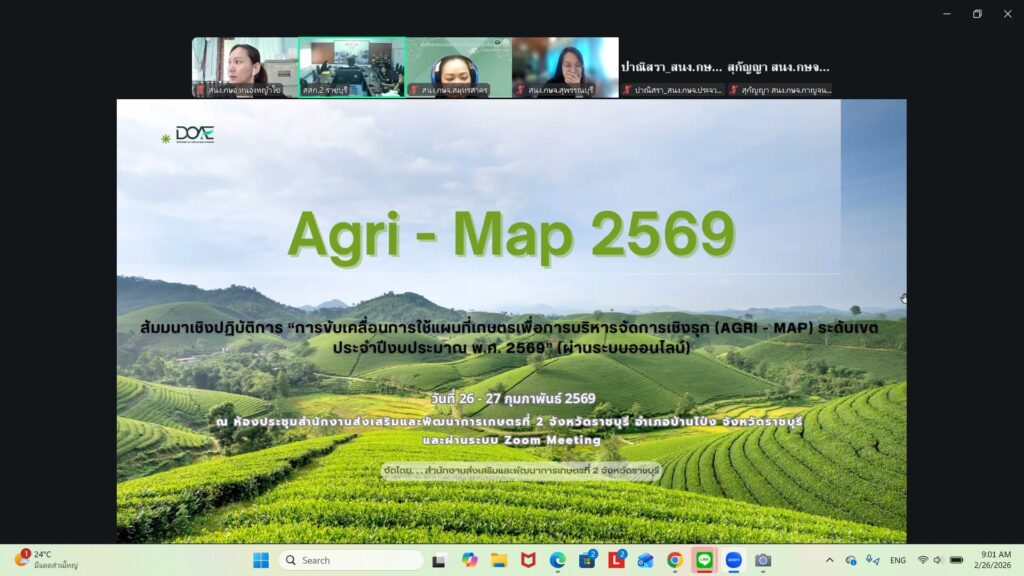
Task: Launch Microsoft Edge browser
Action: (x=557, y=560)
